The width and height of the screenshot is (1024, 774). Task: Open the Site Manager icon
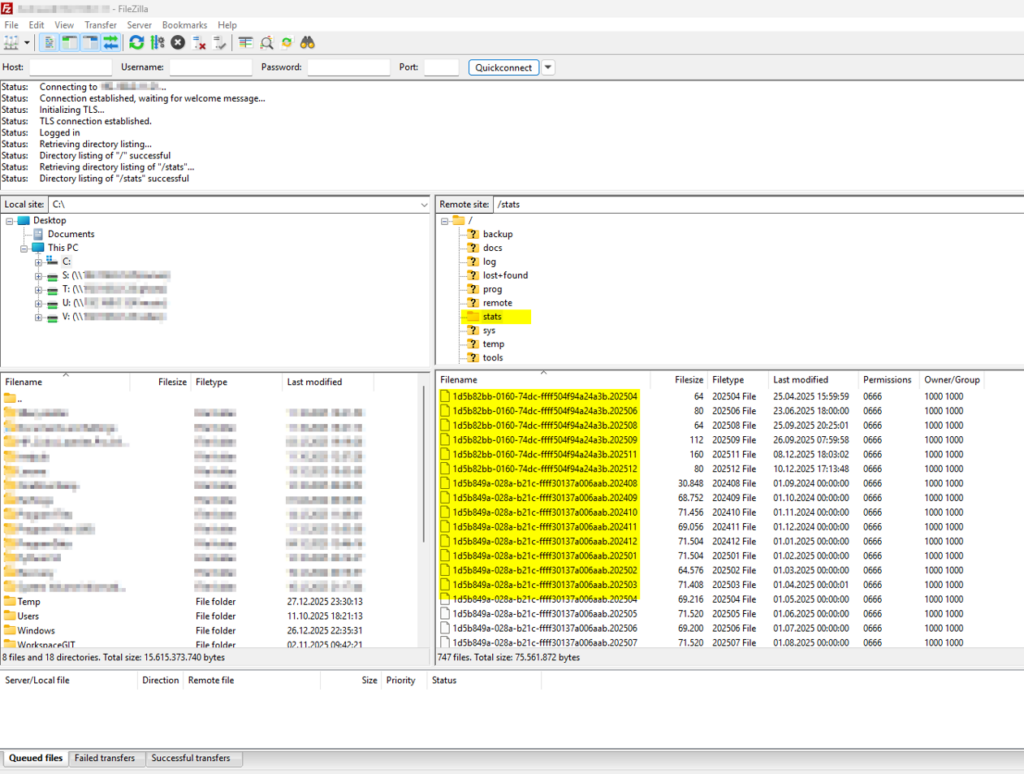tap(12, 43)
